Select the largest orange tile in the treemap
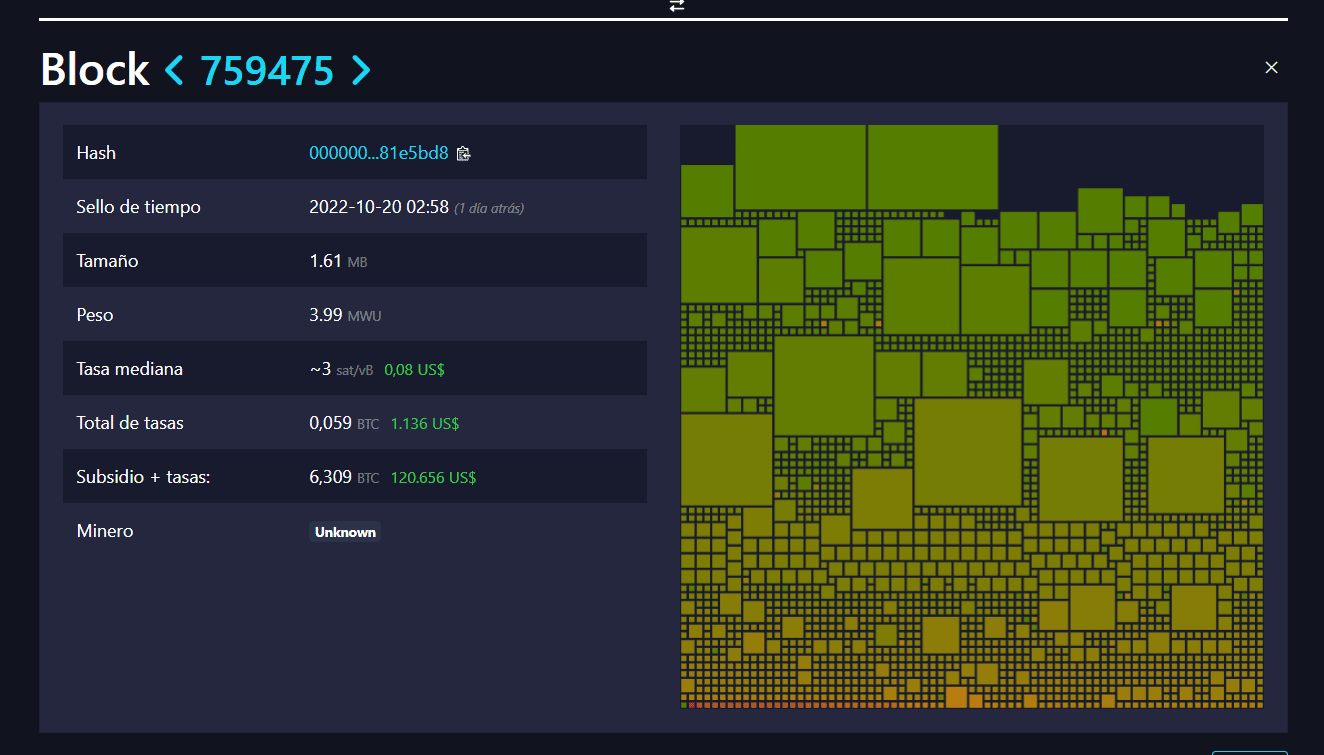This screenshot has width=1324, height=755. click(x=956, y=697)
